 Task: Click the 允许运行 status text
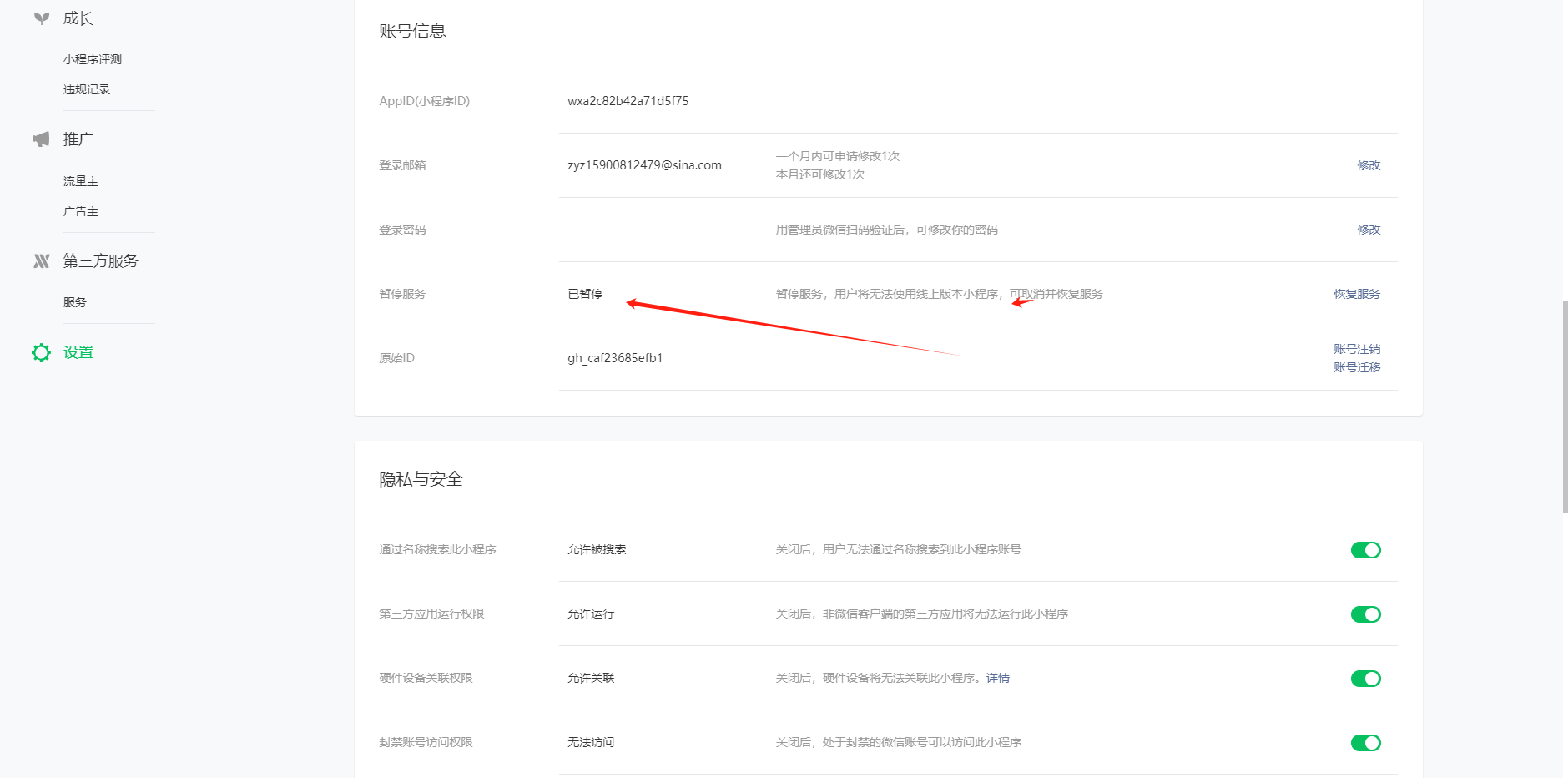pos(591,614)
